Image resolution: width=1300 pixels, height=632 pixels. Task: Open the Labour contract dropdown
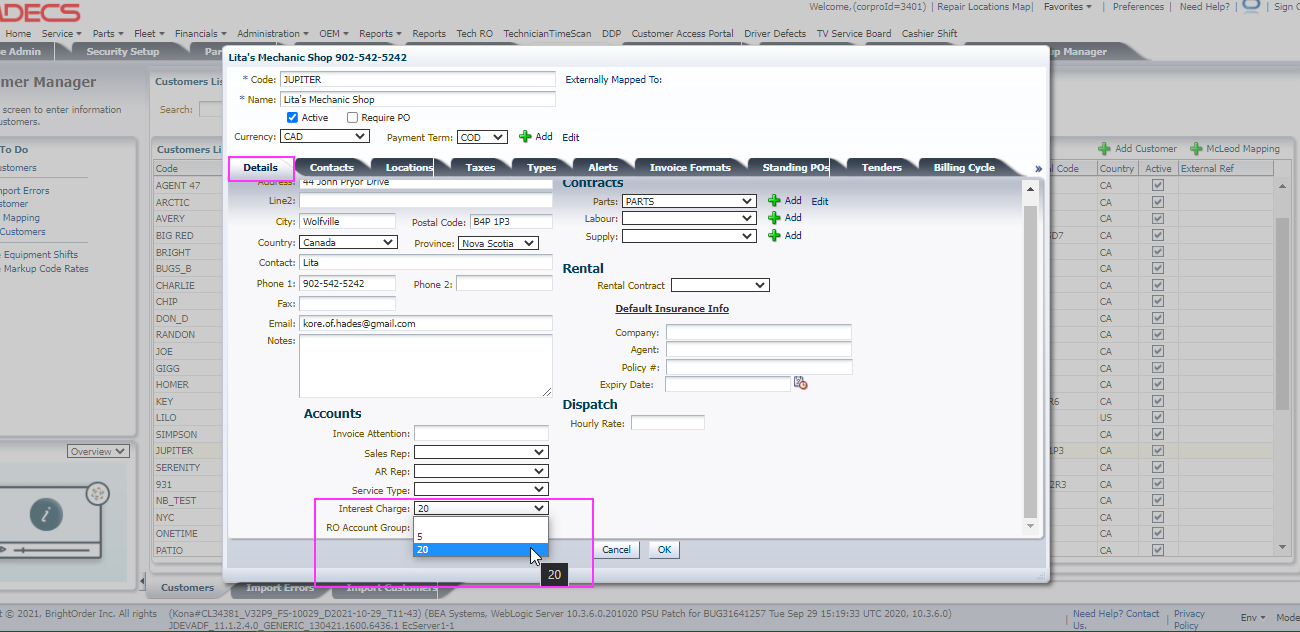pyautogui.click(x=688, y=218)
